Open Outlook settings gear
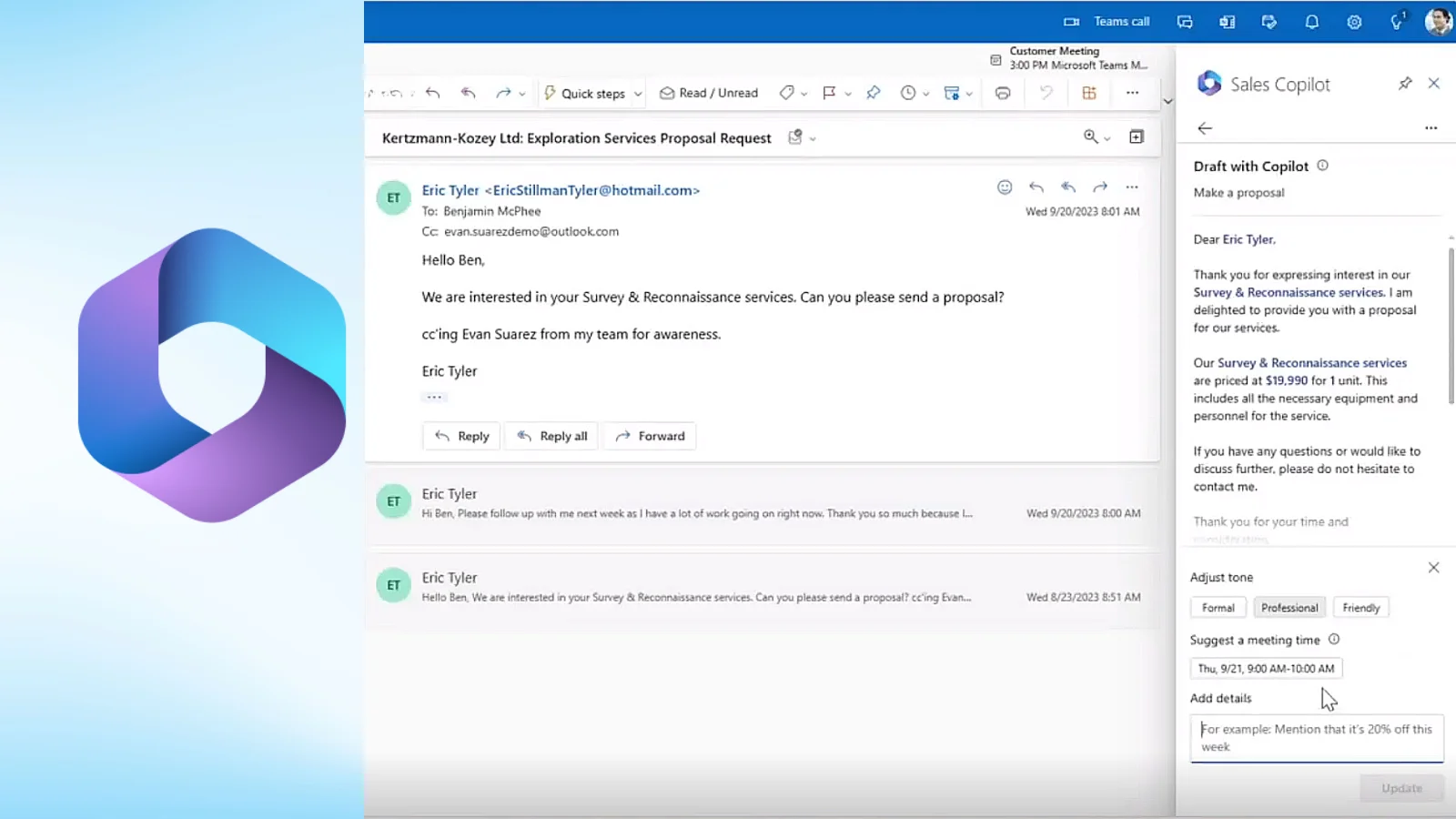 (1354, 22)
